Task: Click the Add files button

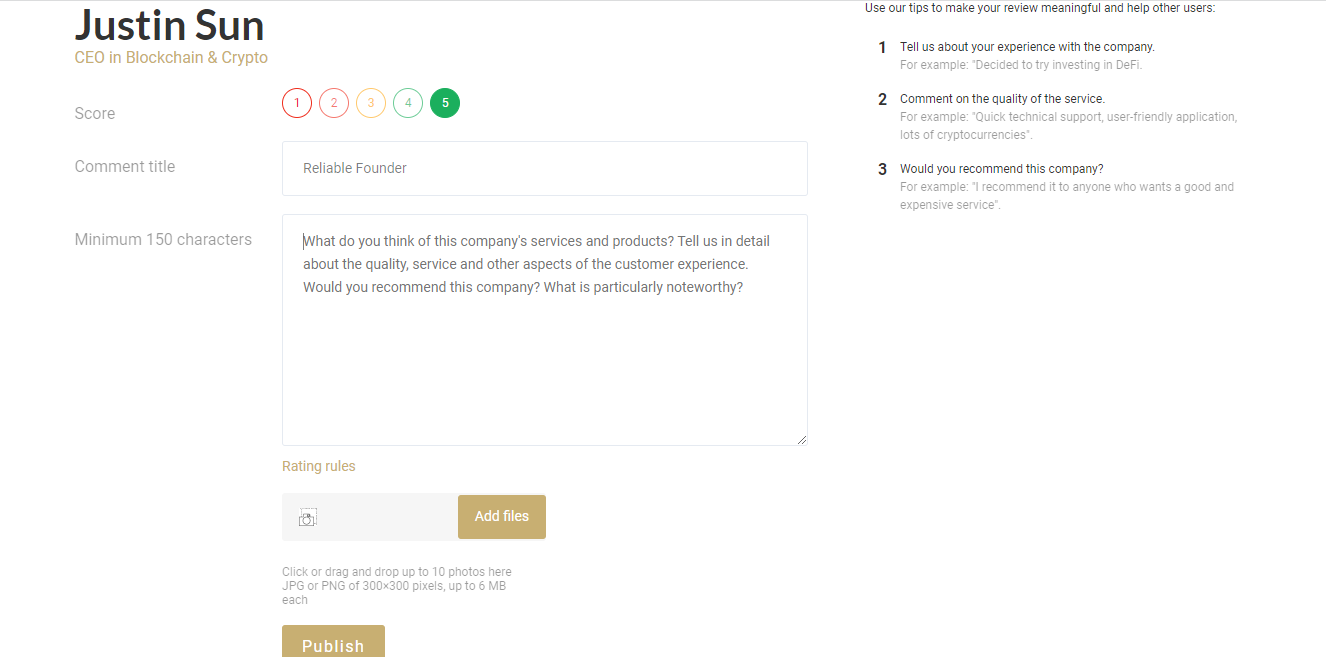Action: (501, 516)
